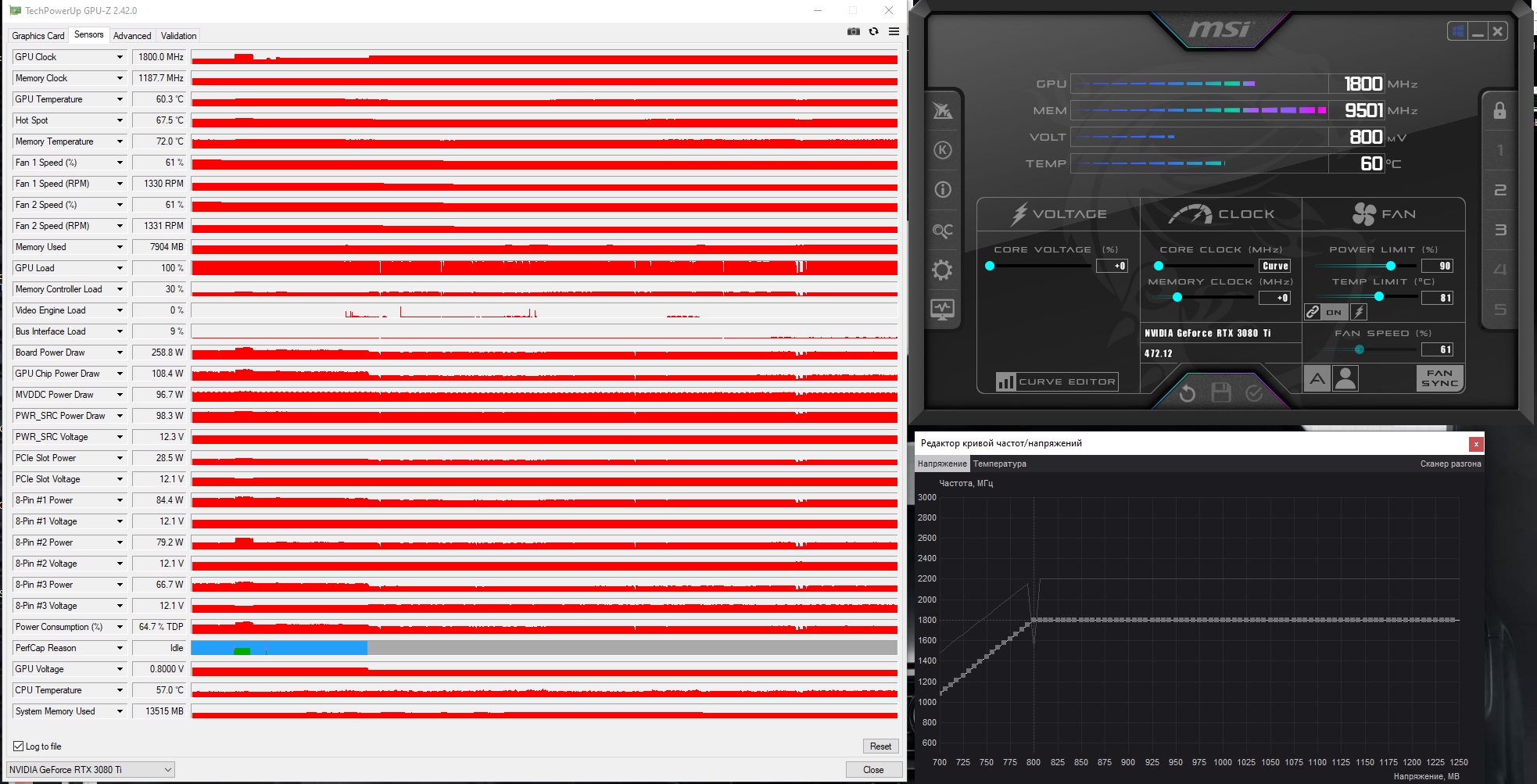Select the Sensors tab in GPU-Z
The width and height of the screenshot is (1537, 784).
[x=88, y=34]
